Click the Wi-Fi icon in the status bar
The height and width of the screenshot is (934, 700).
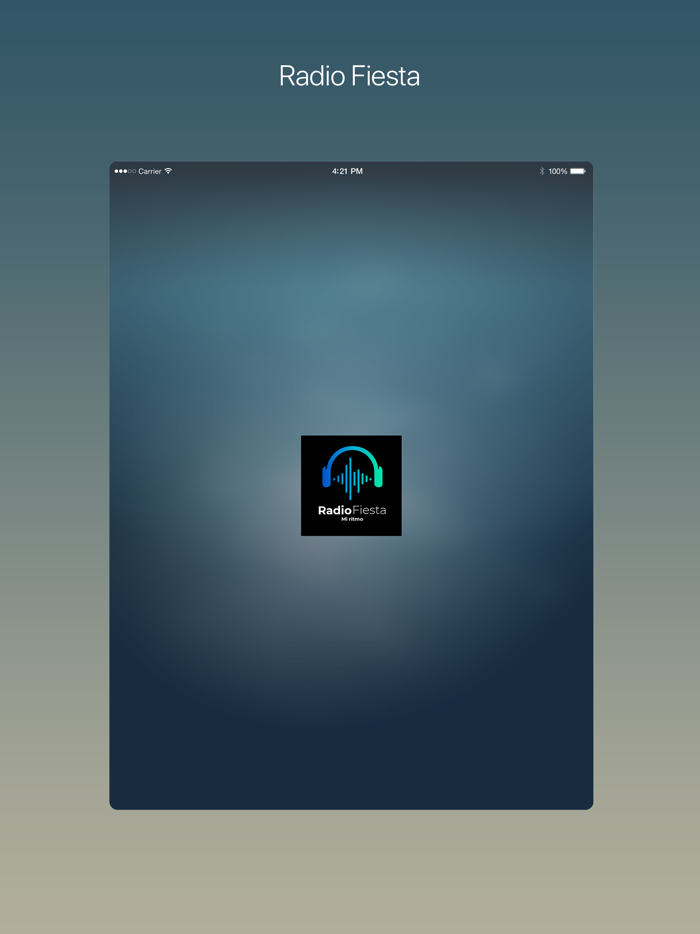[168, 171]
